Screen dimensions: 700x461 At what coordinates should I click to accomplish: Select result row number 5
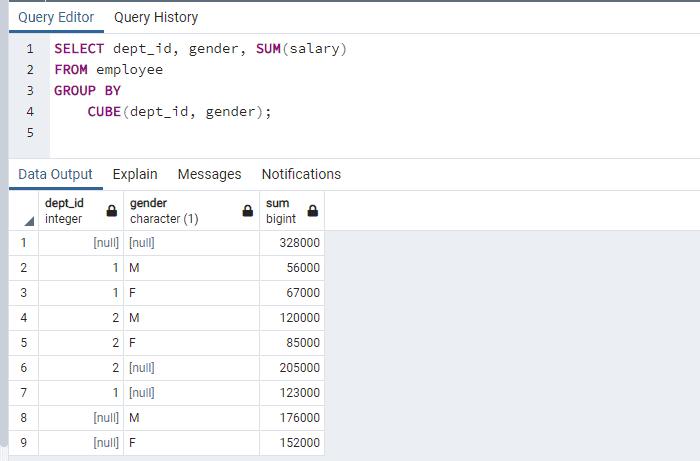pos(23,343)
